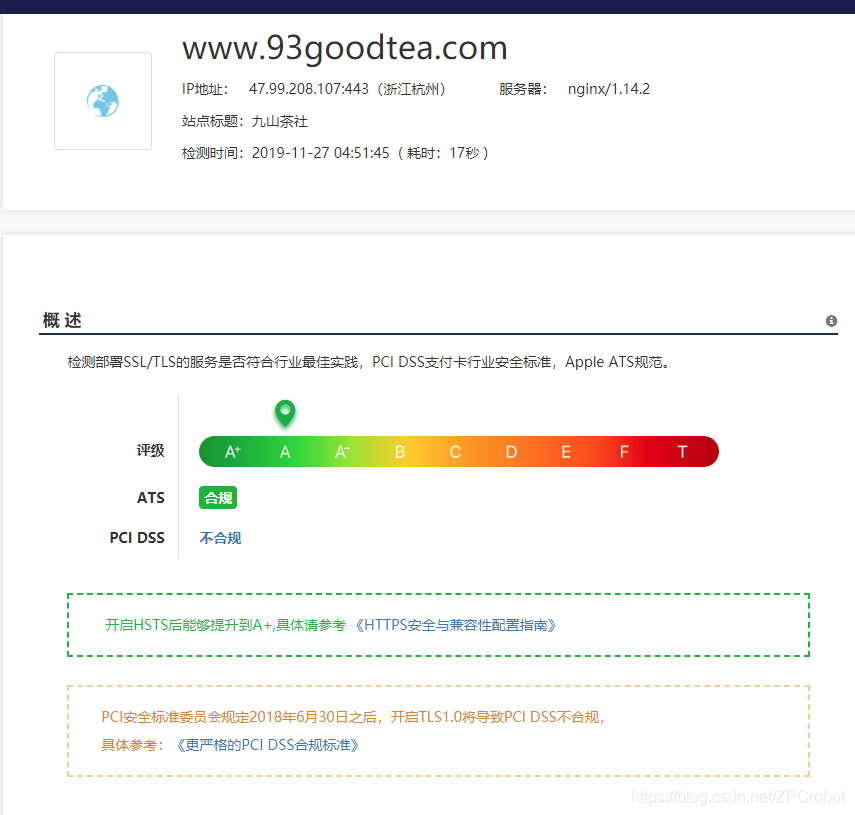Open the info icon beside 概述 heading

(831, 320)
